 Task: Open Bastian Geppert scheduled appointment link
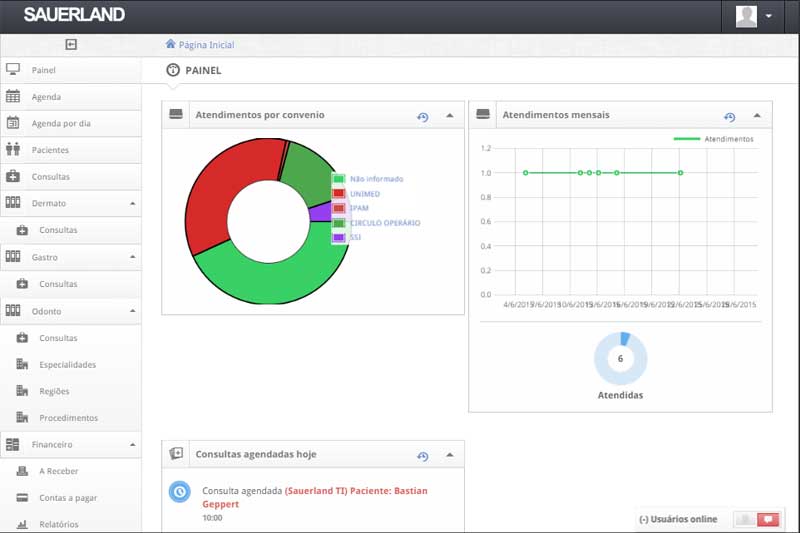(315, 497)
